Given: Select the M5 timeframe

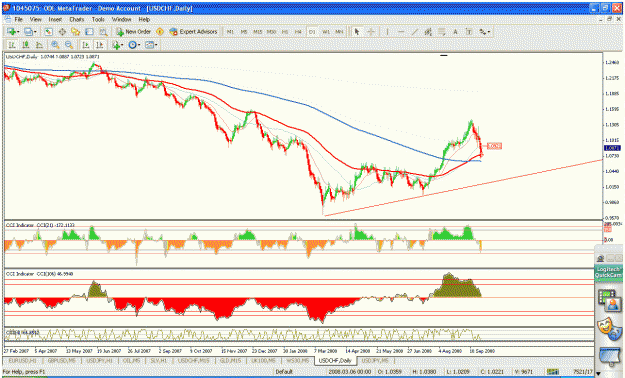Looking at the screenshot, I should [244, 32].
